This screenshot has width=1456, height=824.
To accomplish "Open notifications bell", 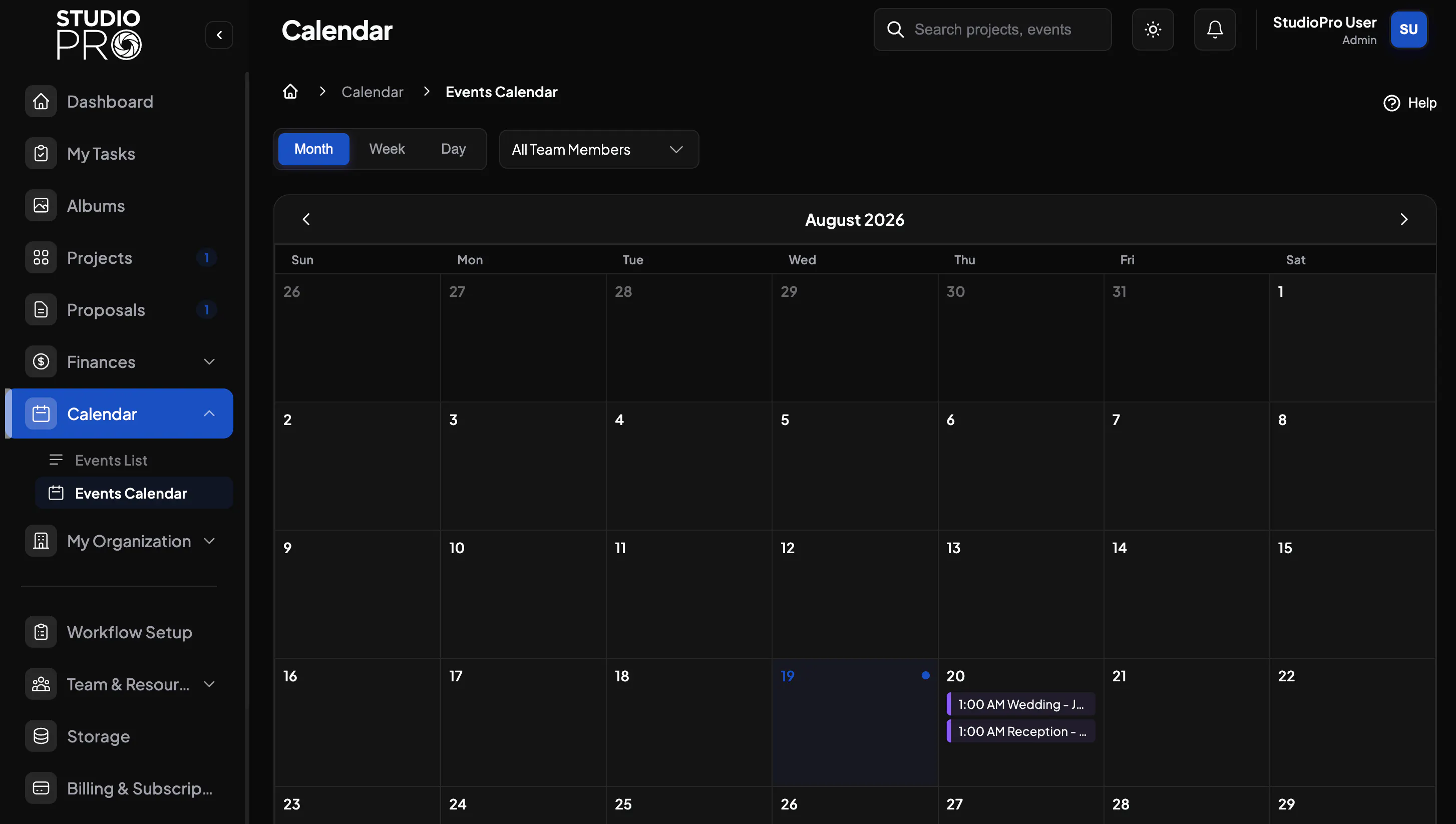I will (1215, 30).
